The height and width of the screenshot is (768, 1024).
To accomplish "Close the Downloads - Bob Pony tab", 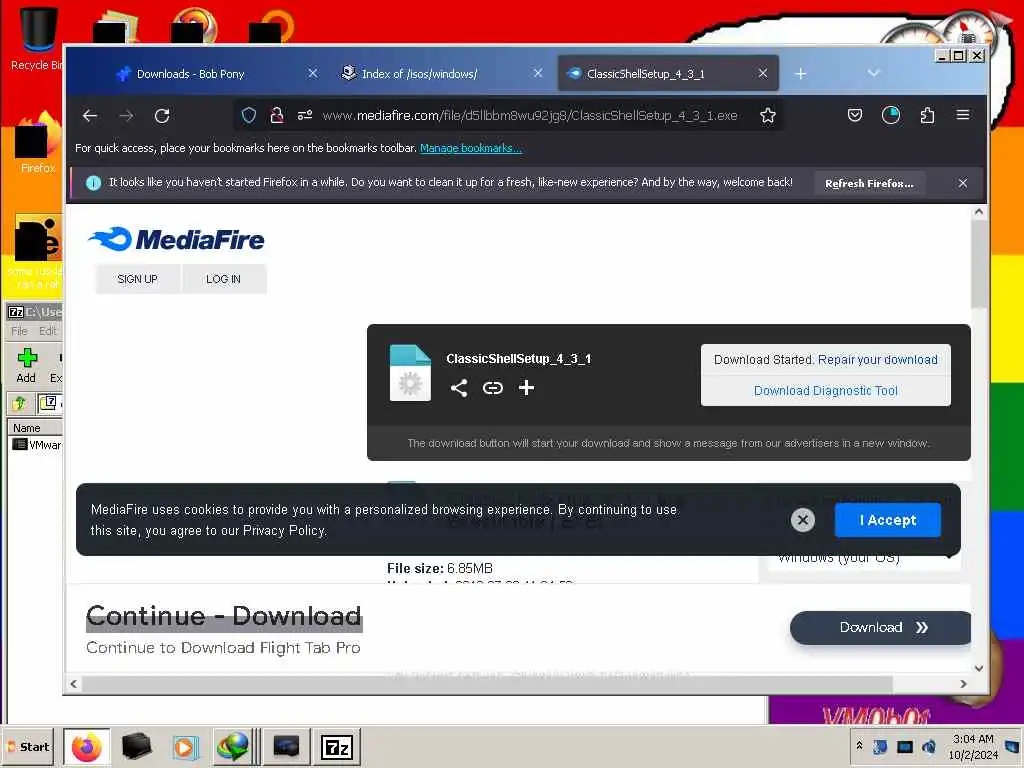I will click(x=313, y=73).
